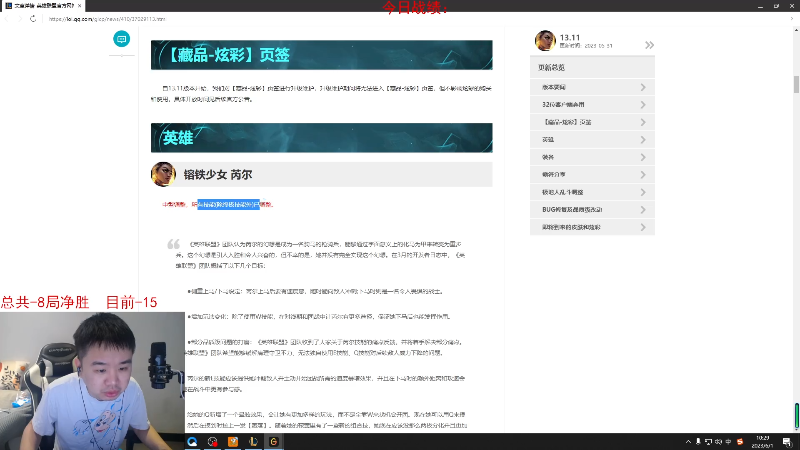
Task: Click the browser forward arrow
Action: (20, 19)
